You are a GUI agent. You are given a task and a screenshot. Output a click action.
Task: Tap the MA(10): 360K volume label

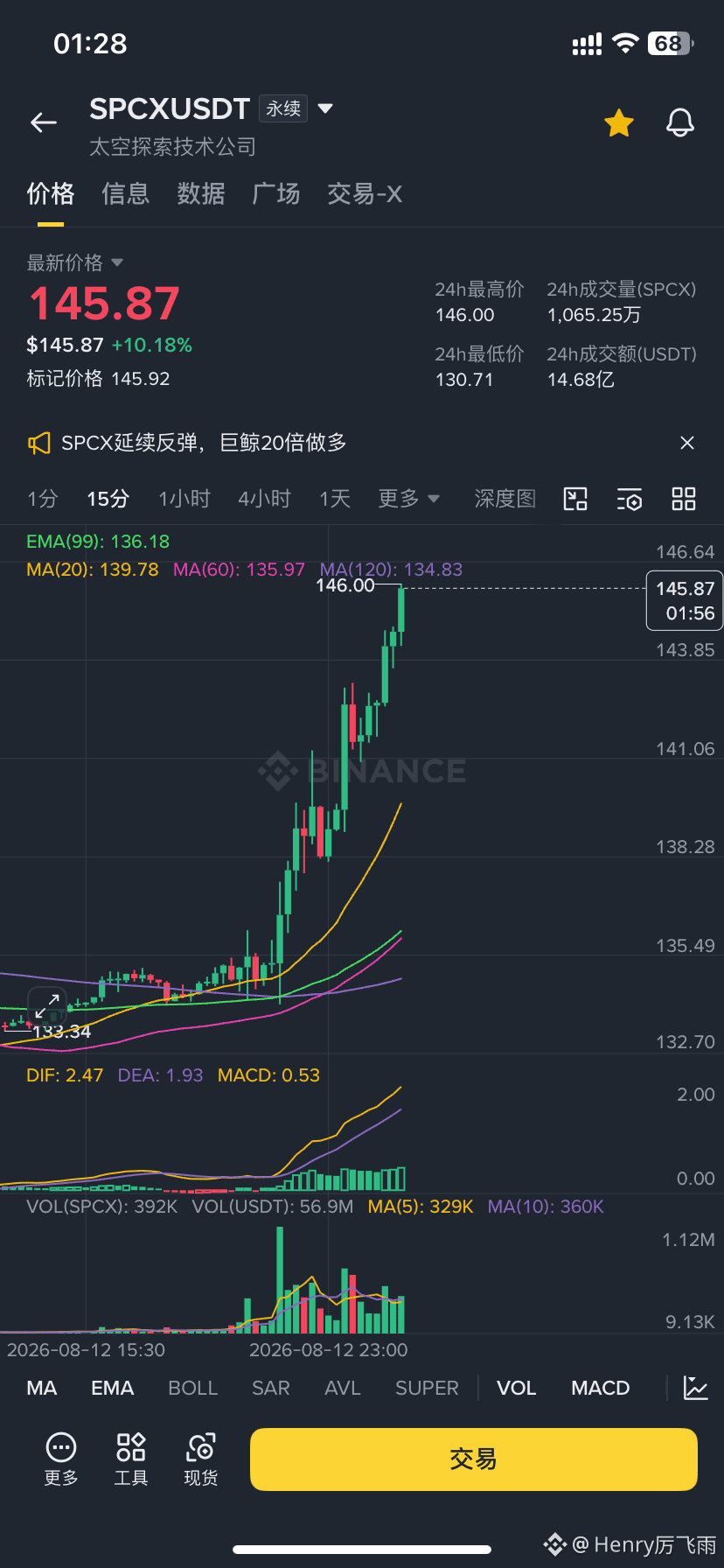(x=546, y=1207)
